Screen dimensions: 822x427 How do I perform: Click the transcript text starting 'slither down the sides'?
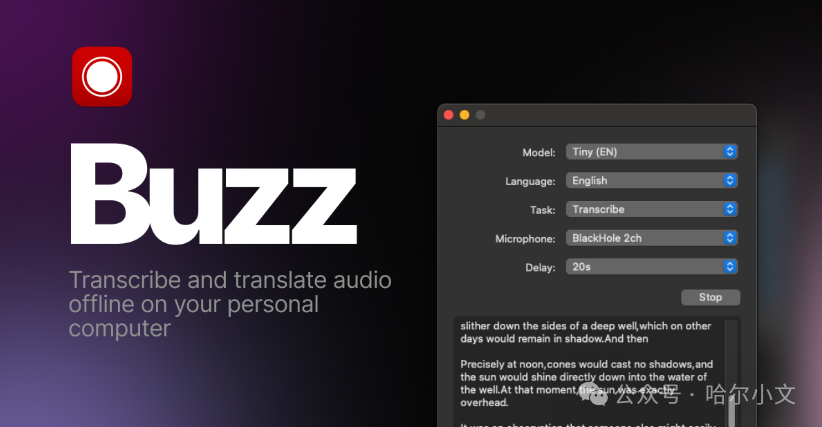pyautogui.click(x=586, y=332)
